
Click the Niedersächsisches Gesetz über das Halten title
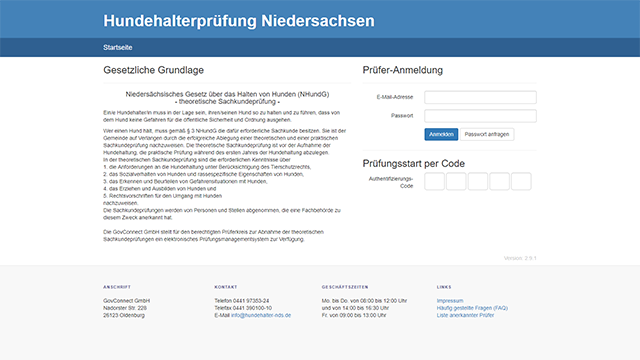(227, 98)
